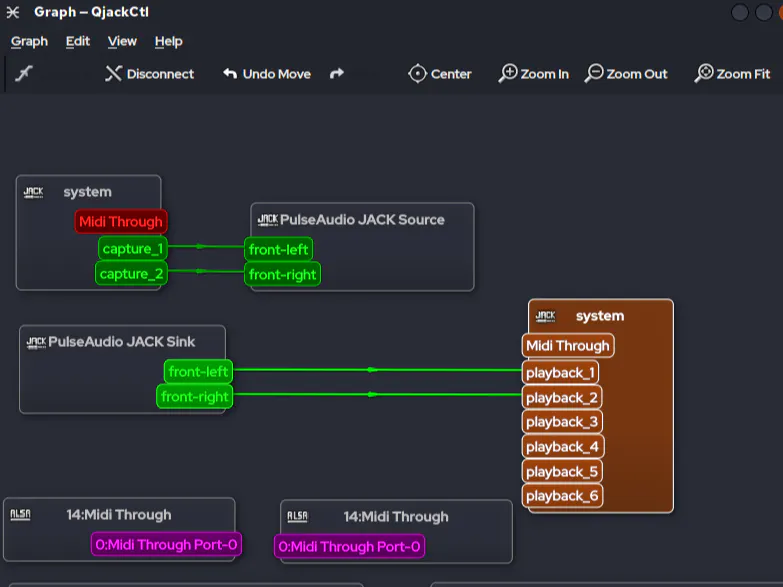Select the PulseAudio JACK Source node title

[362, 220]
